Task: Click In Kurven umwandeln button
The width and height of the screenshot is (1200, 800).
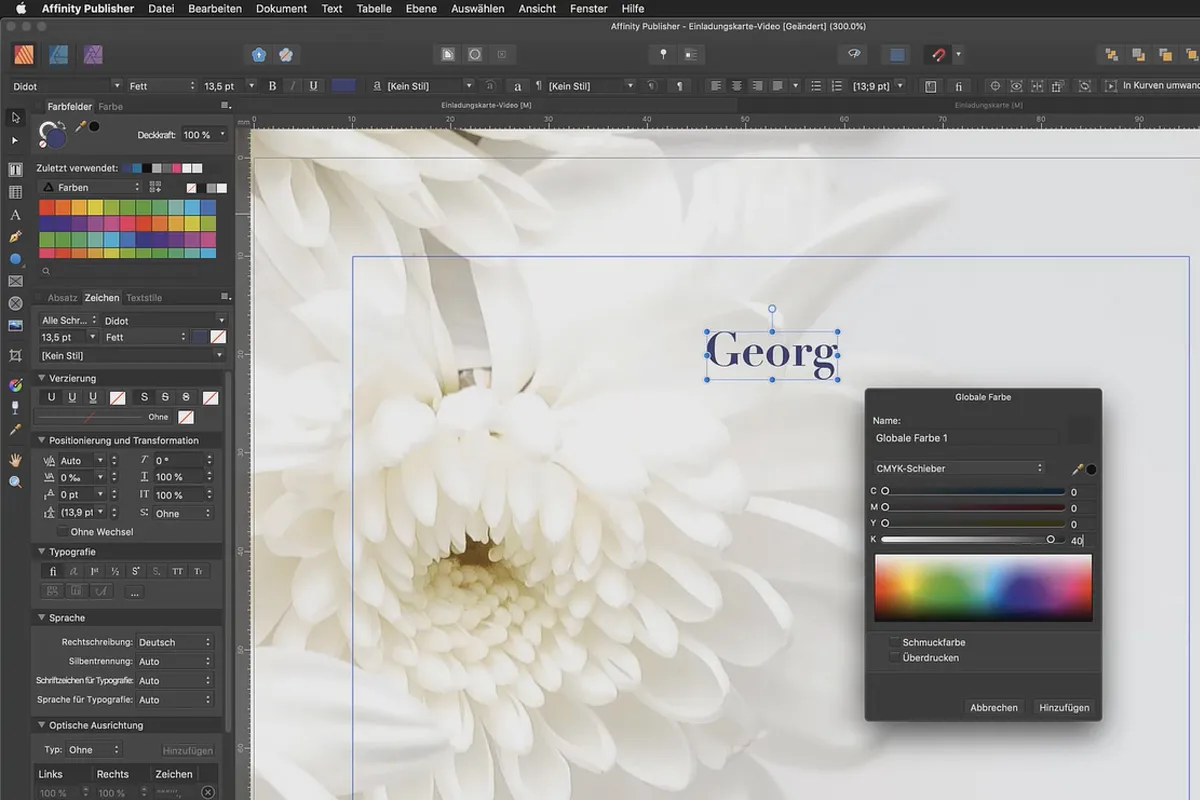Action: tap(1151, 86)
